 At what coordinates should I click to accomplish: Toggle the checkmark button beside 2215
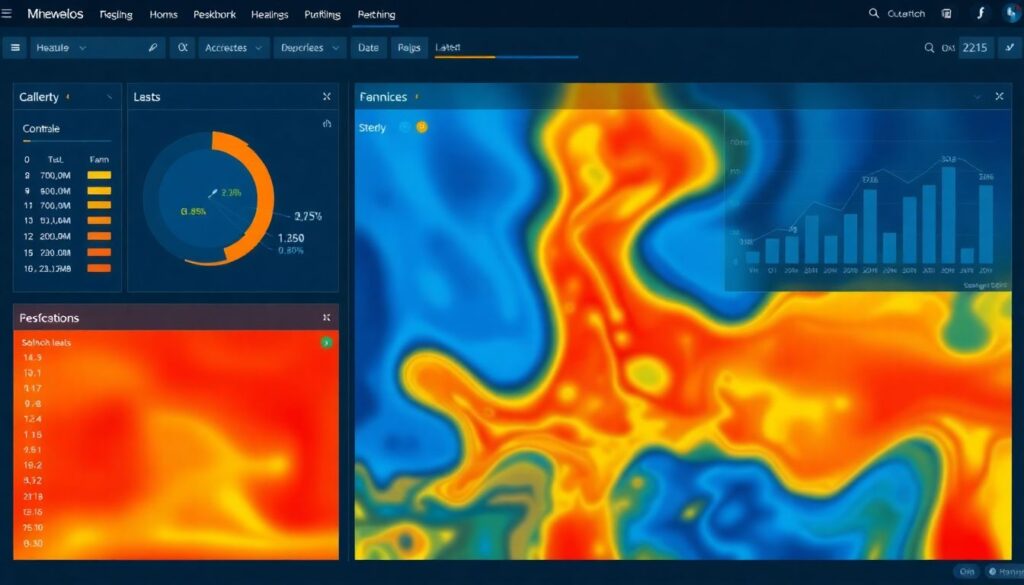point(1008,47)
